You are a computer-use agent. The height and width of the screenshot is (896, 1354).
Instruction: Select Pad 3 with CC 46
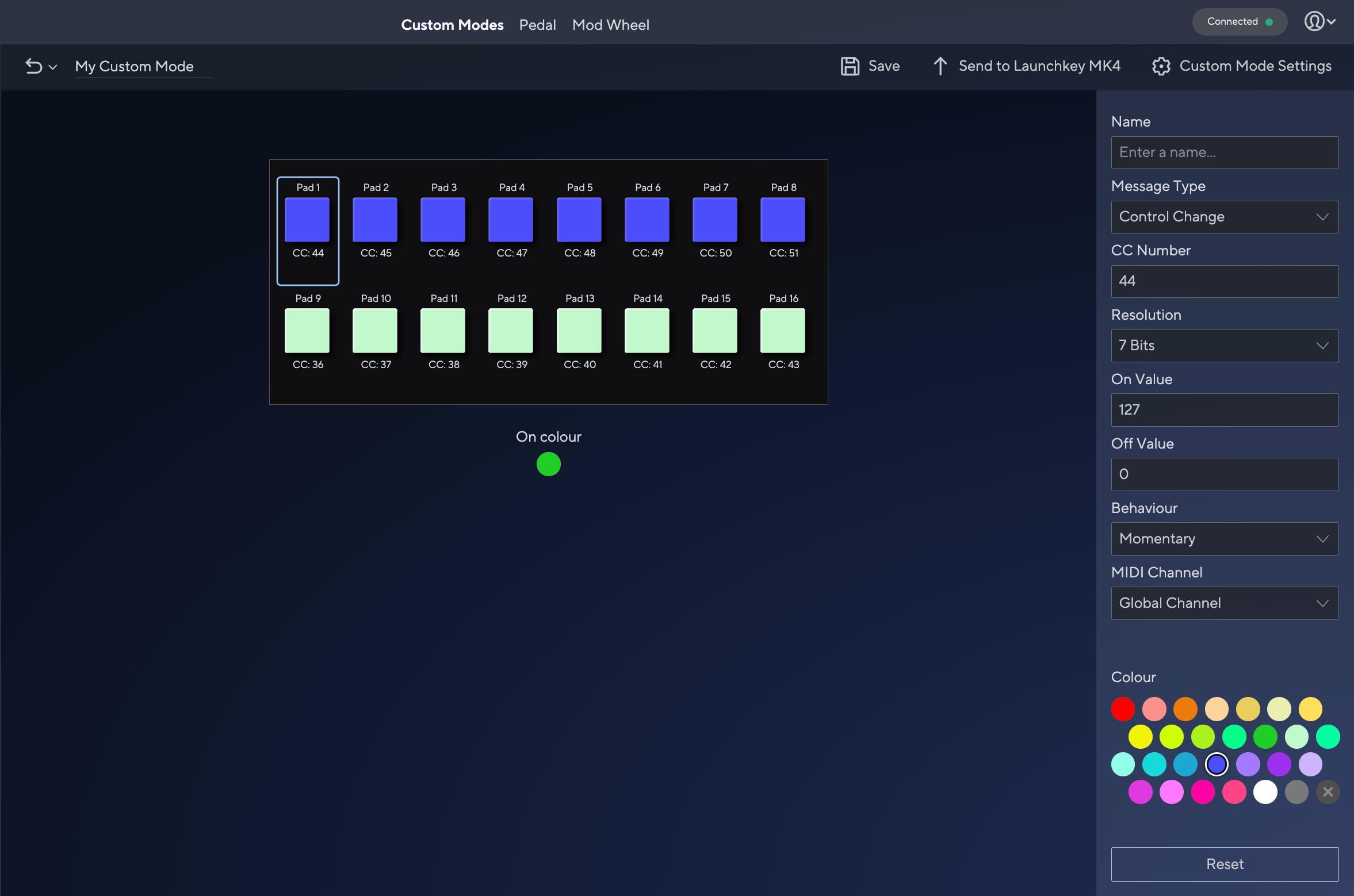[x=443, y=220]
